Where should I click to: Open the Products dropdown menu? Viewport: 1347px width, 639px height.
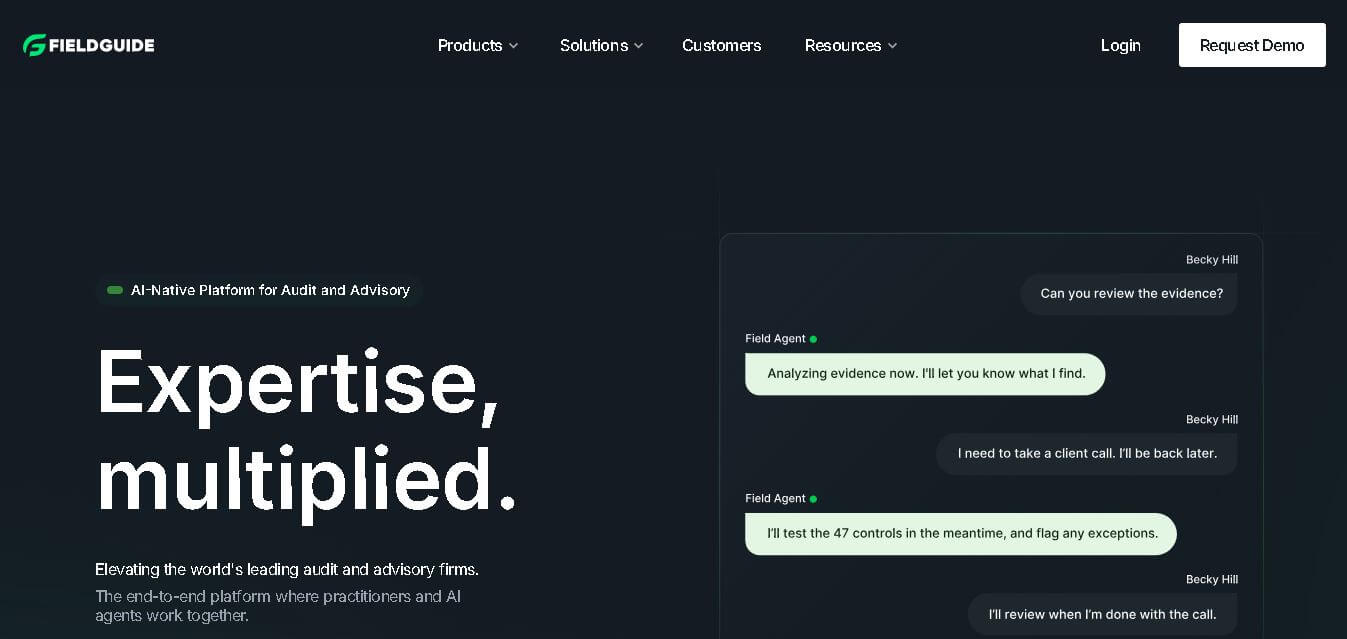tap(478, 45)
